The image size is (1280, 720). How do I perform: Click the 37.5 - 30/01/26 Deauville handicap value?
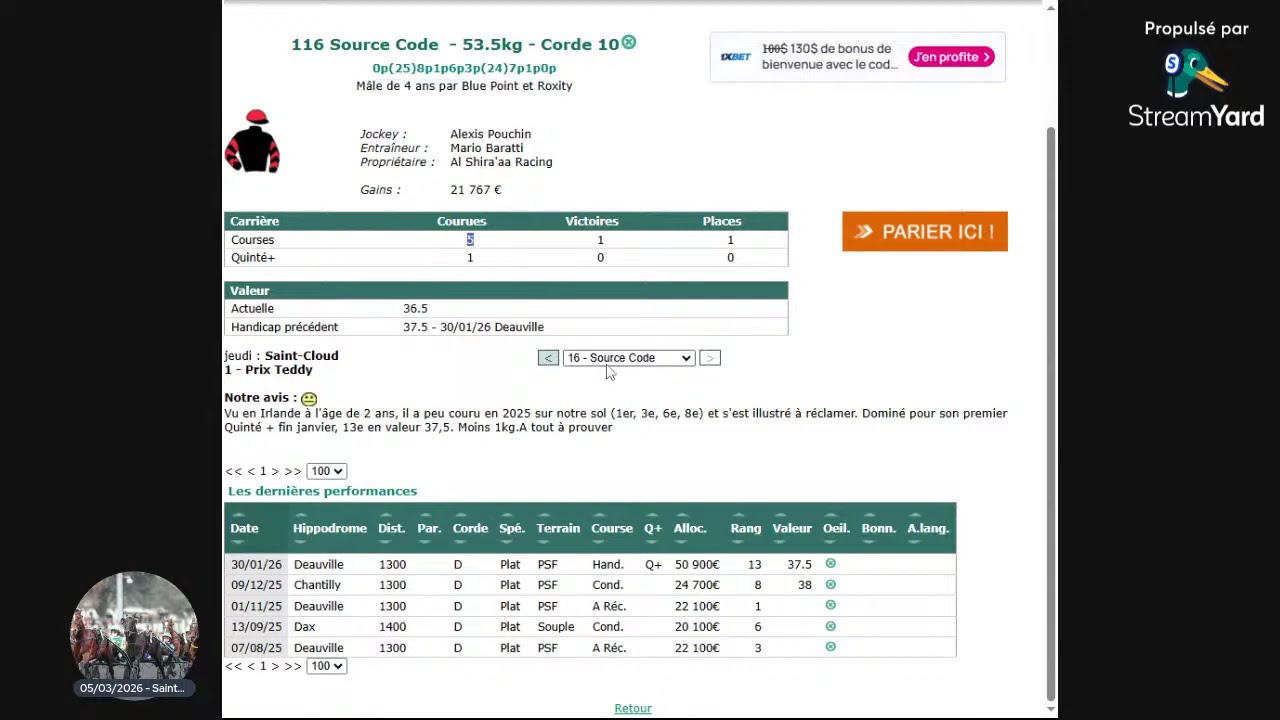pyautogui.click(x=473, y=327)
